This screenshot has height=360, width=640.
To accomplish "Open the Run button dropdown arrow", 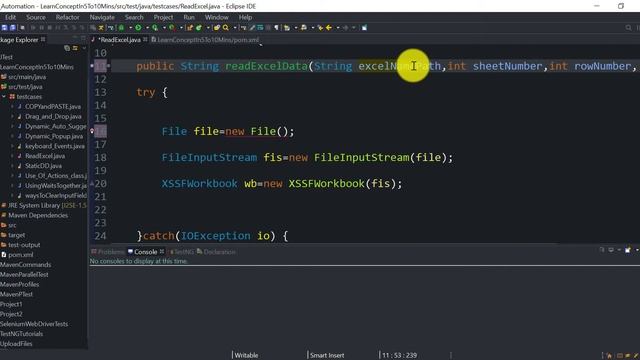I will (x=147, y=28).
